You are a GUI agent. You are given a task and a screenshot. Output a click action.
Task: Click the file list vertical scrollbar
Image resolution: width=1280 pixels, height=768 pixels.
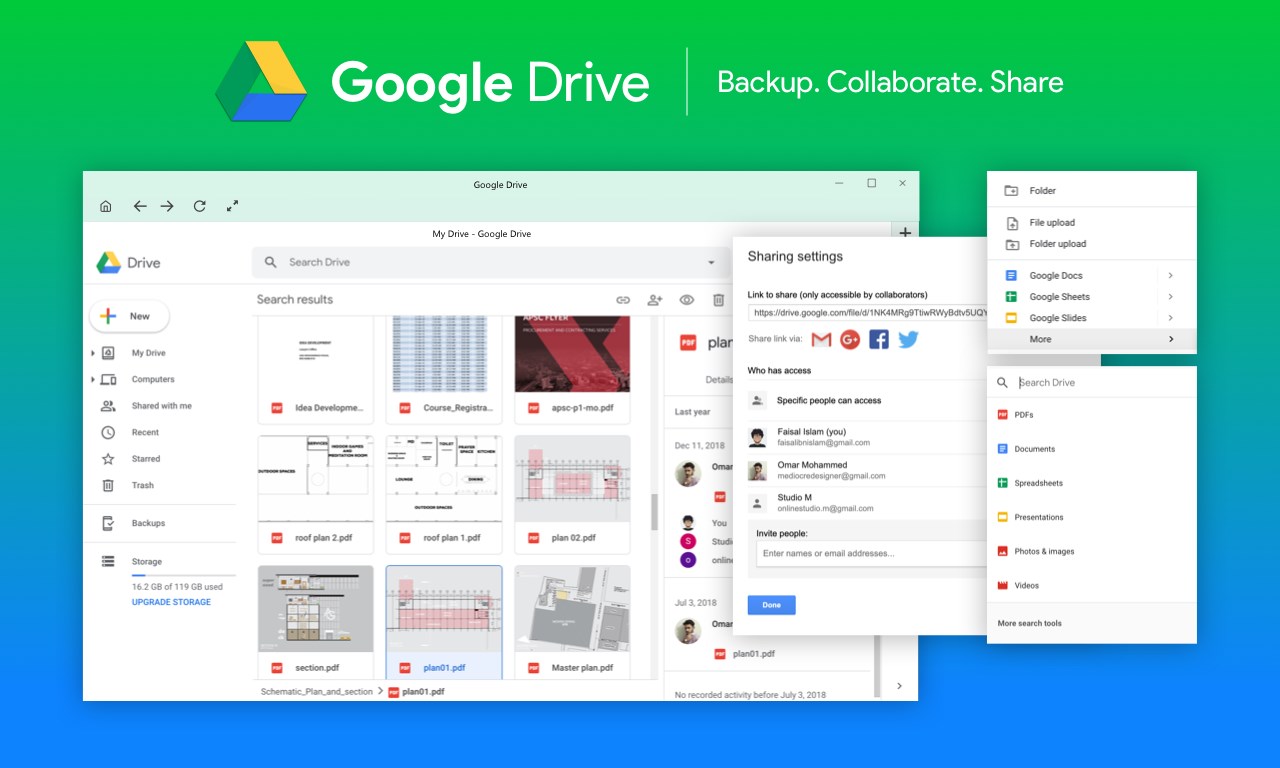[x=655, y=513]
